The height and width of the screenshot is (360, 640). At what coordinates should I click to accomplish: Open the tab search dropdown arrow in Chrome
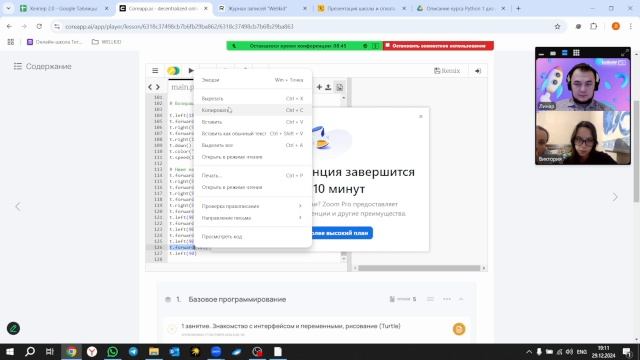(x=8, y=9)
